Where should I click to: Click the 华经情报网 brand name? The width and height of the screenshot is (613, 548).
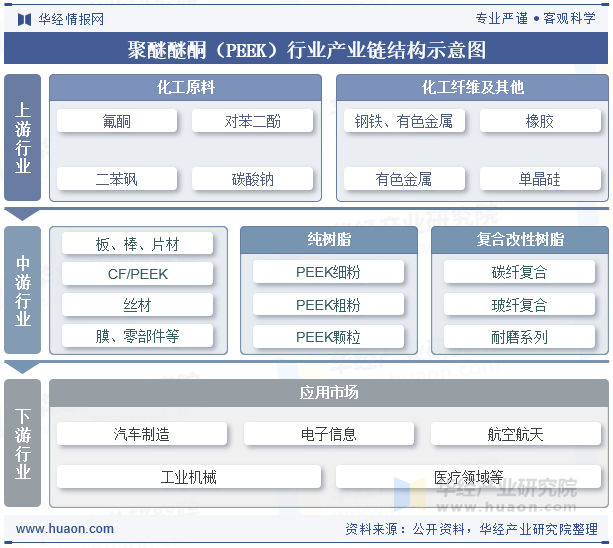point(71,19)
